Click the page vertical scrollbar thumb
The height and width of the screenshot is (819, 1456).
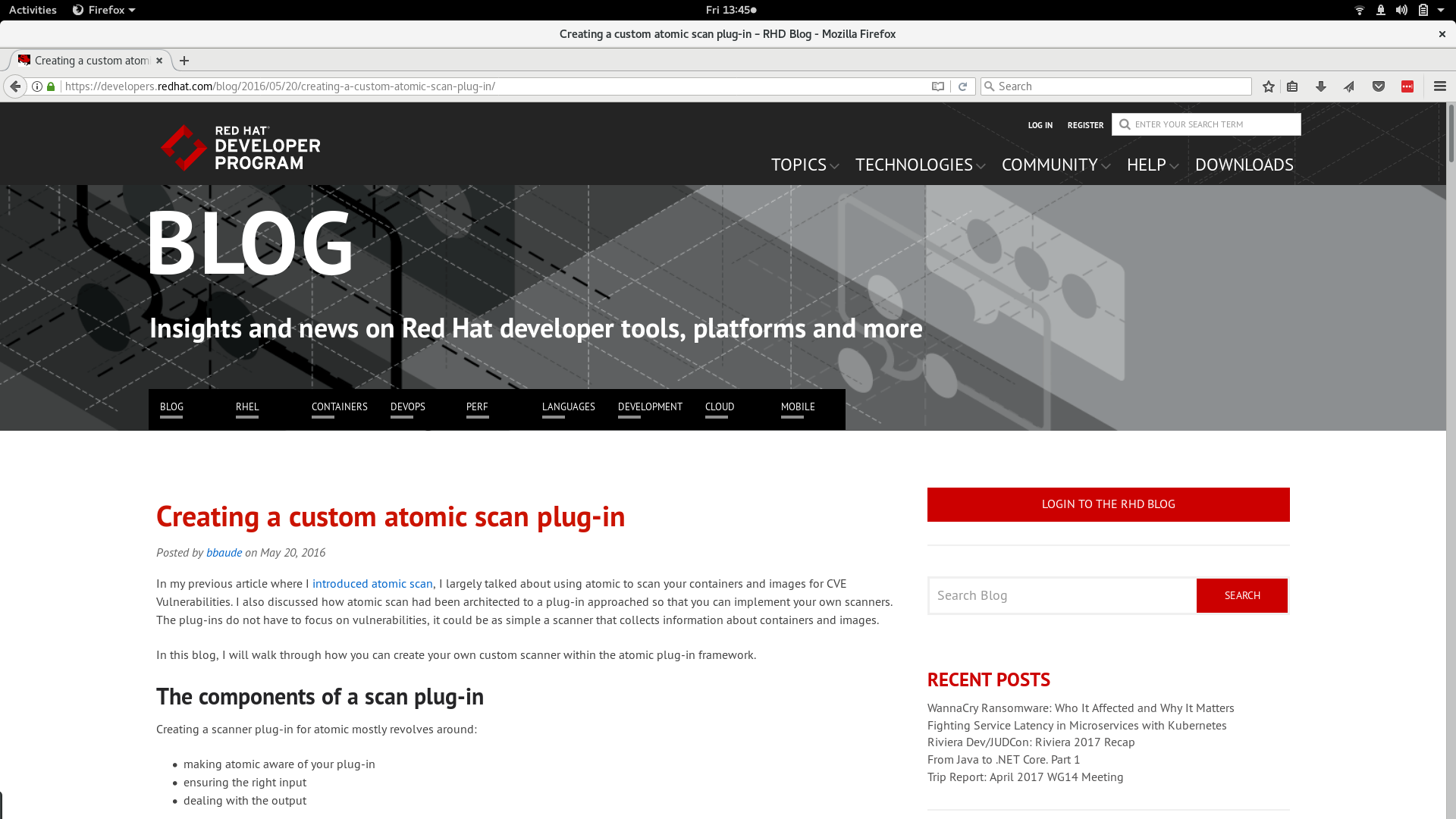click(1451, 133)
